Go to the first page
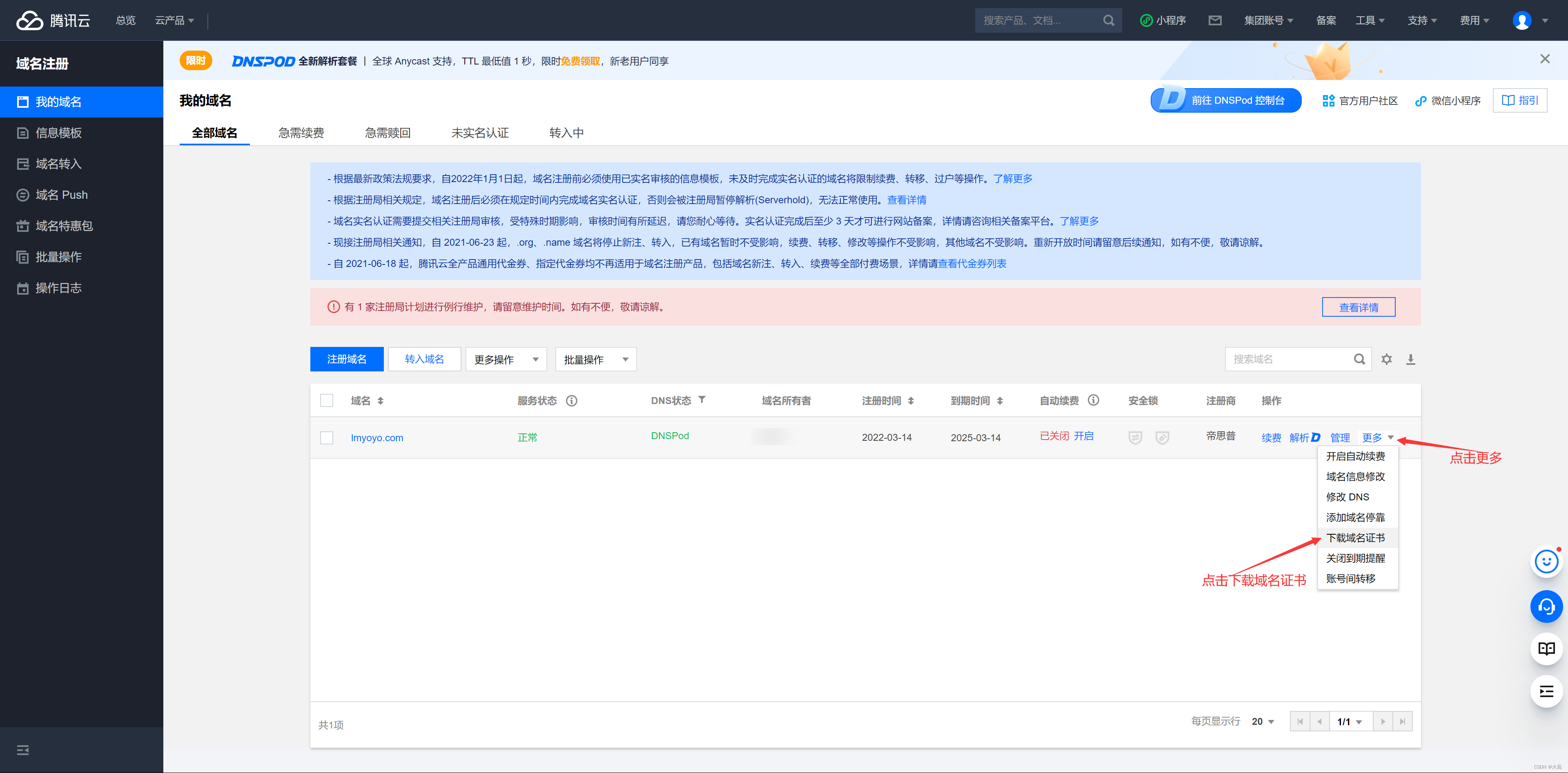 coord(1300,721)
